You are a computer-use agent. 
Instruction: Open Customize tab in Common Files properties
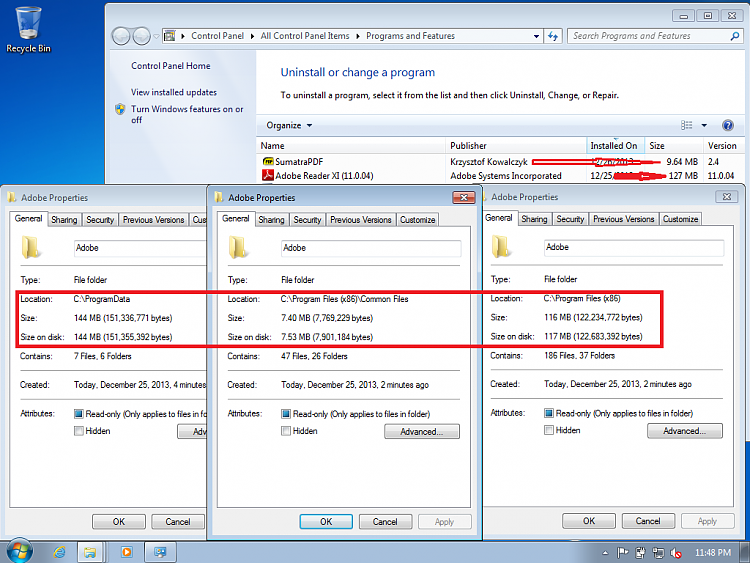pyautogui.click(x=418, y=220)
